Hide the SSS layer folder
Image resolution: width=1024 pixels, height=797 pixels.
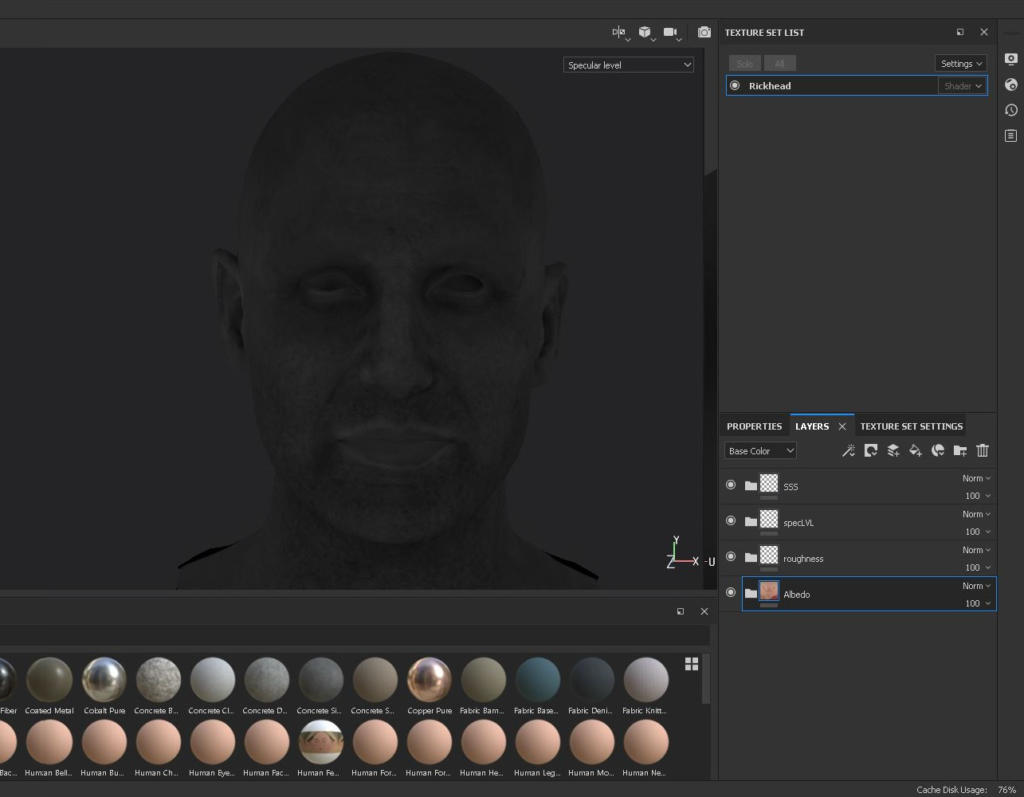[731, 485]
